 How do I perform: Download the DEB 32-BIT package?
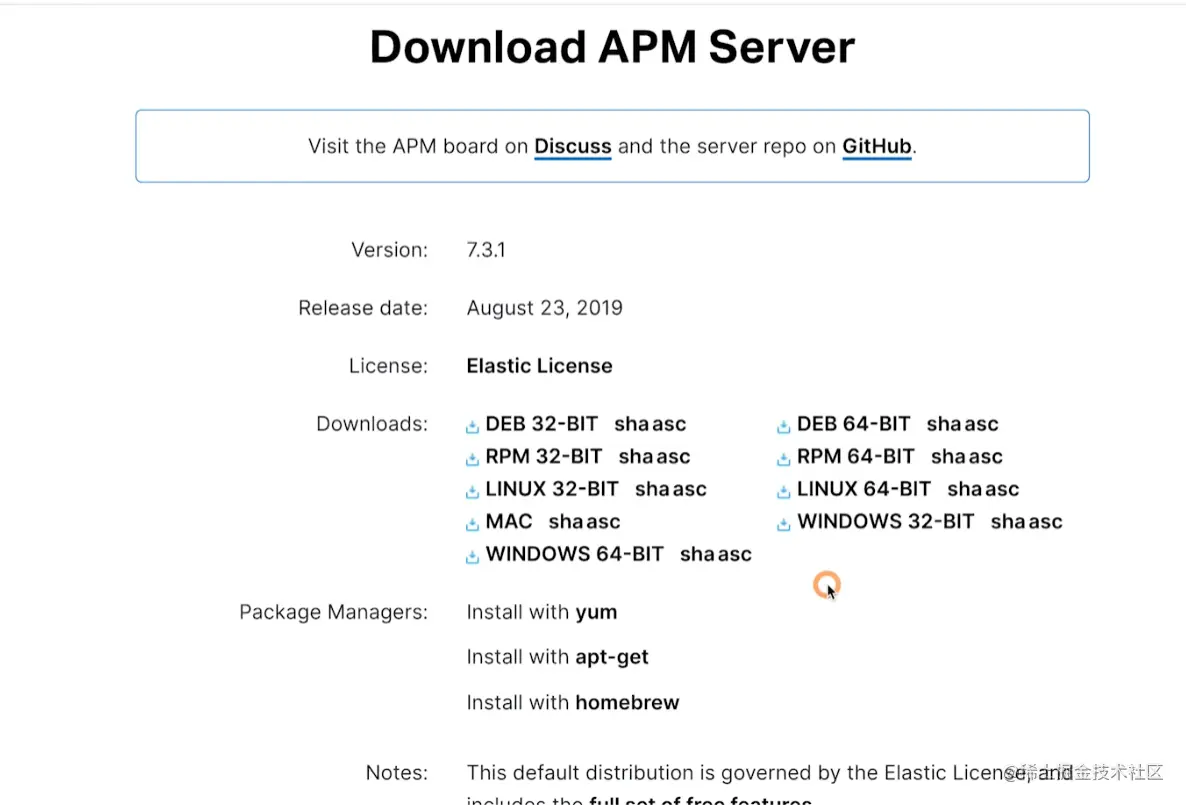pos(542,424)
